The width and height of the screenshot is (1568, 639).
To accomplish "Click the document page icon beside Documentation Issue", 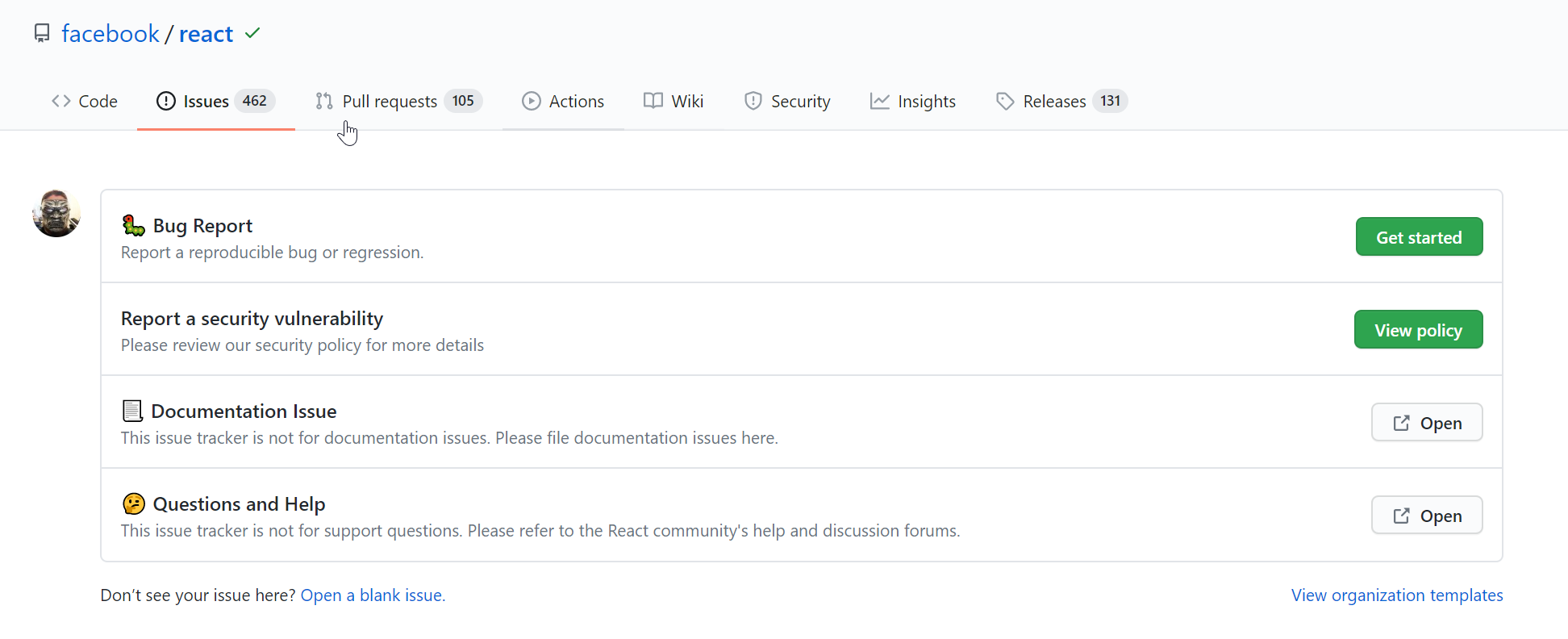I will pos(132,411).
